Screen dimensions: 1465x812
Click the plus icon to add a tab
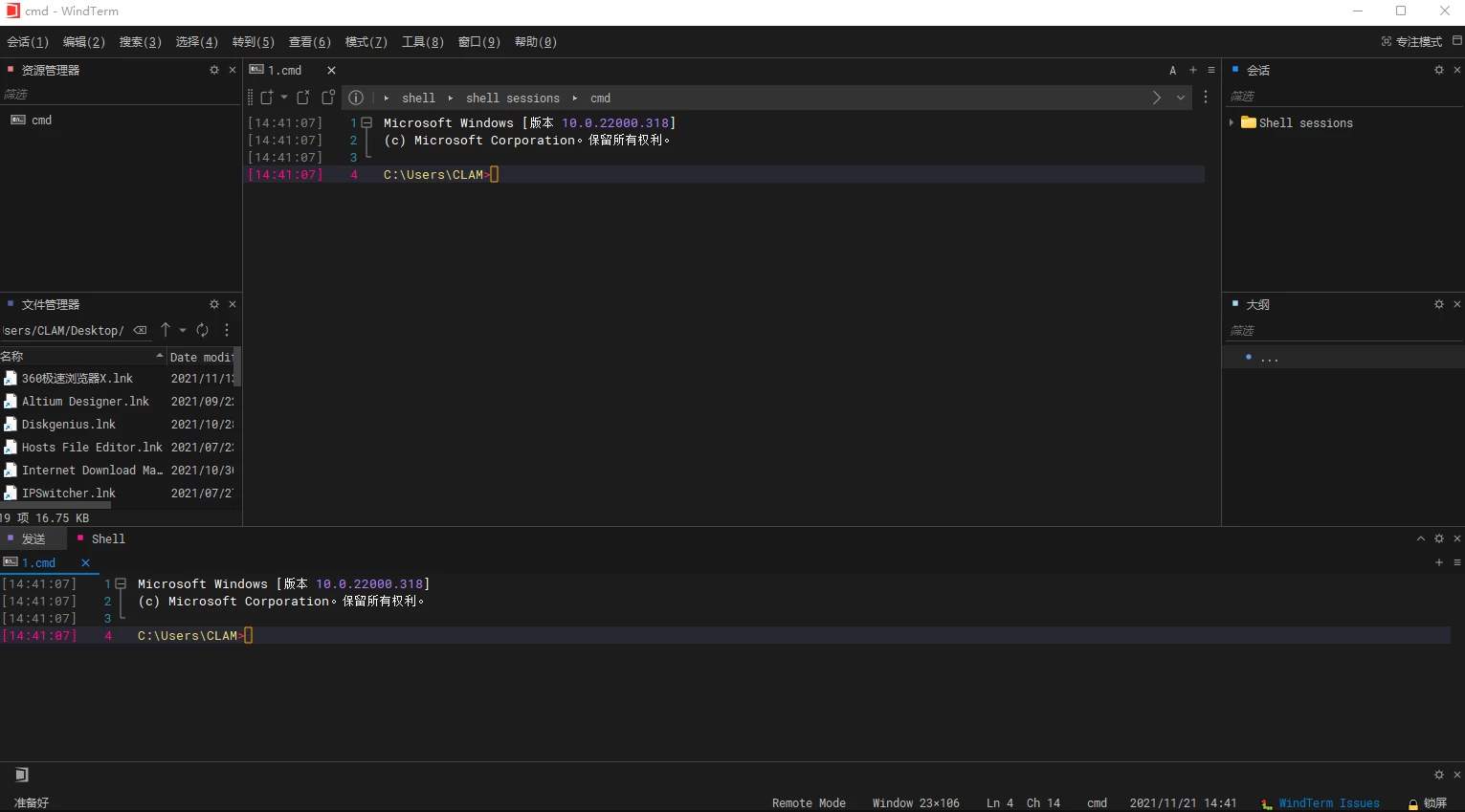point(1192,70)
